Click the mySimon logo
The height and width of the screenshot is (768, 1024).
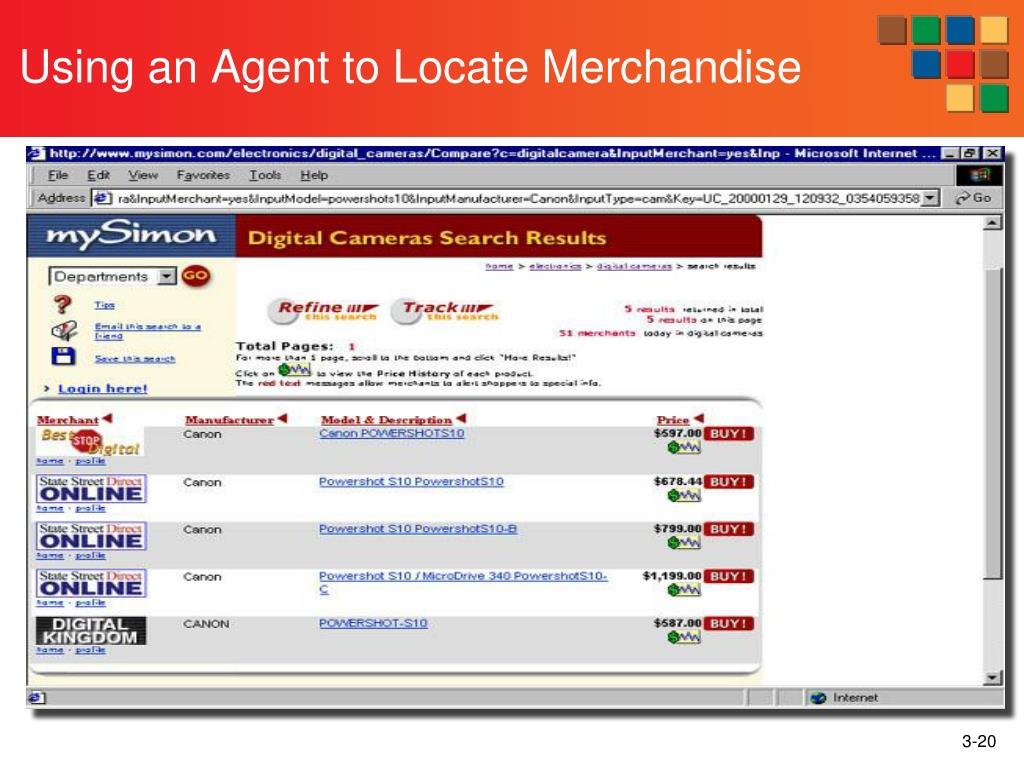pyautogui.click(x=131, y=236)
